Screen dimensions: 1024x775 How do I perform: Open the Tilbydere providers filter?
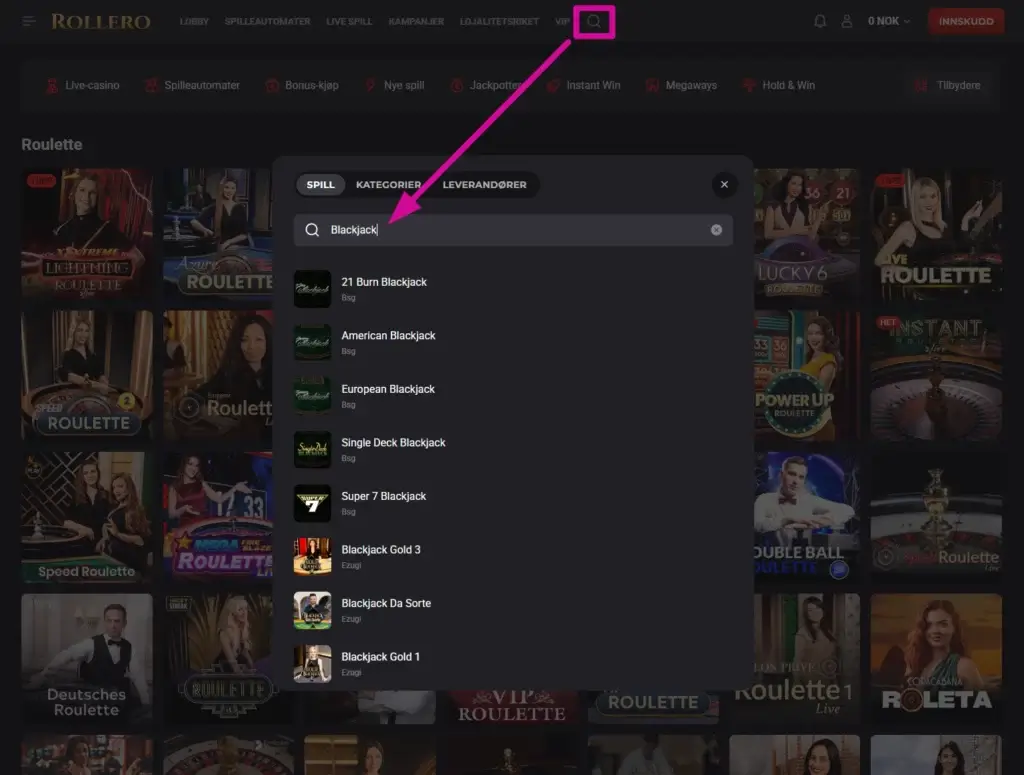click(948, 86)
